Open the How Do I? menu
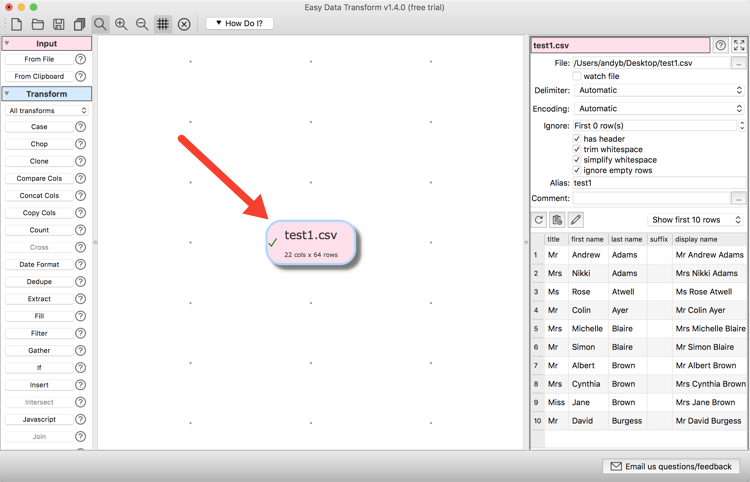 pos(239,23)
